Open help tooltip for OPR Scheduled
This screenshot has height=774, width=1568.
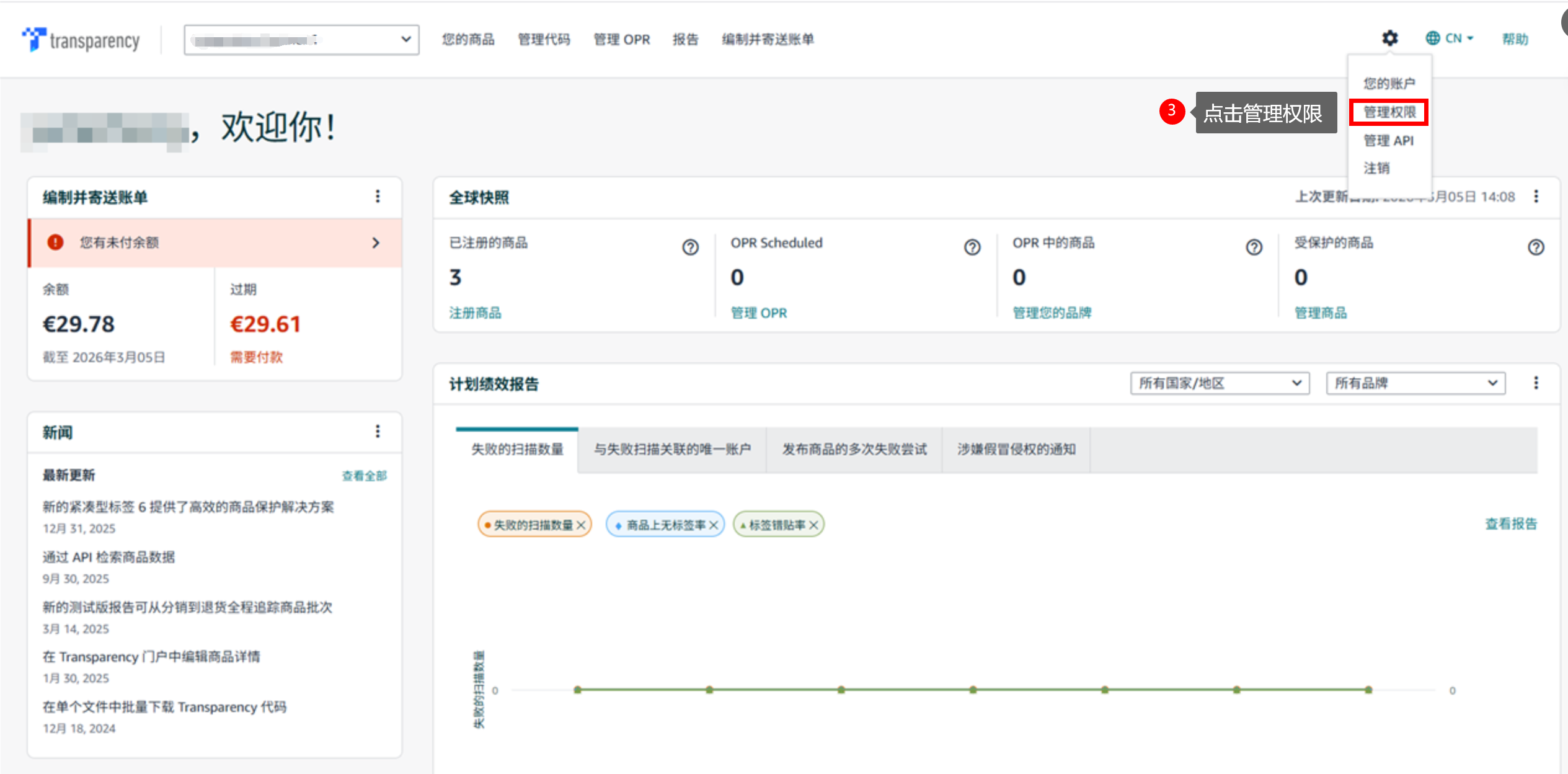[x=972, y=247]
